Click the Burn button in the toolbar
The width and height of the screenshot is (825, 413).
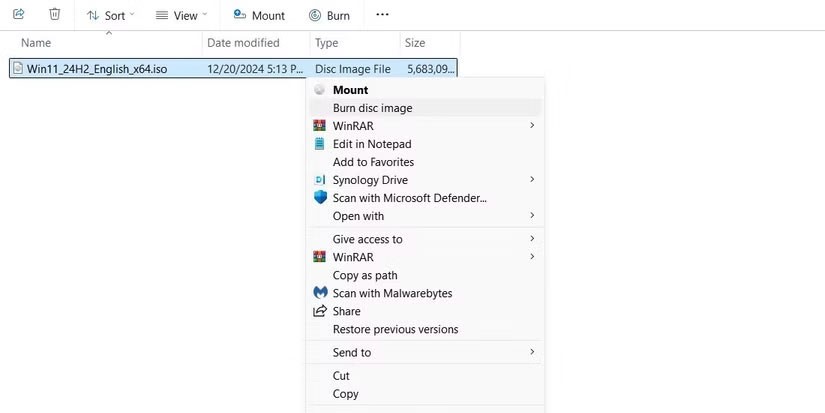pos(329,16)
